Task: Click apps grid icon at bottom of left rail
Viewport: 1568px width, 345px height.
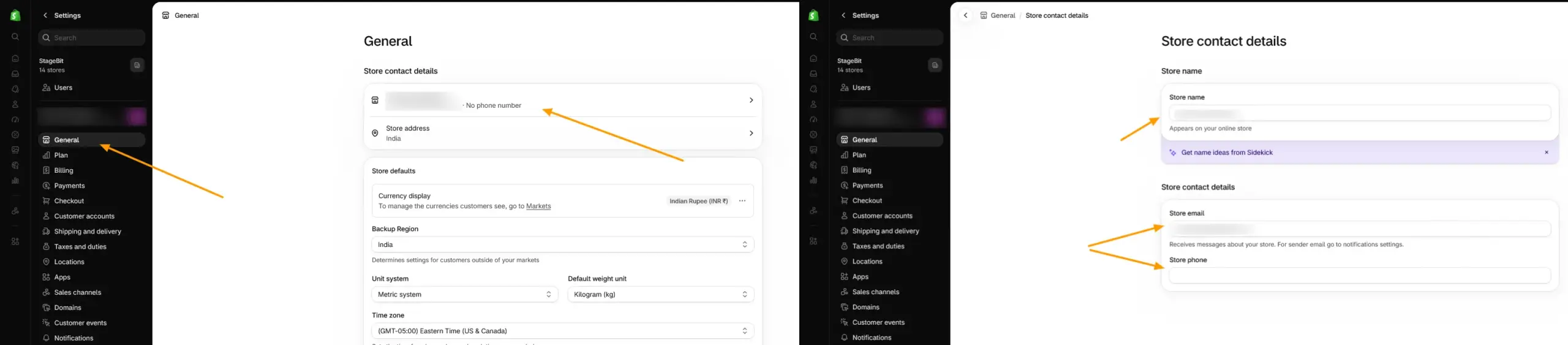Action: point(15,242)
